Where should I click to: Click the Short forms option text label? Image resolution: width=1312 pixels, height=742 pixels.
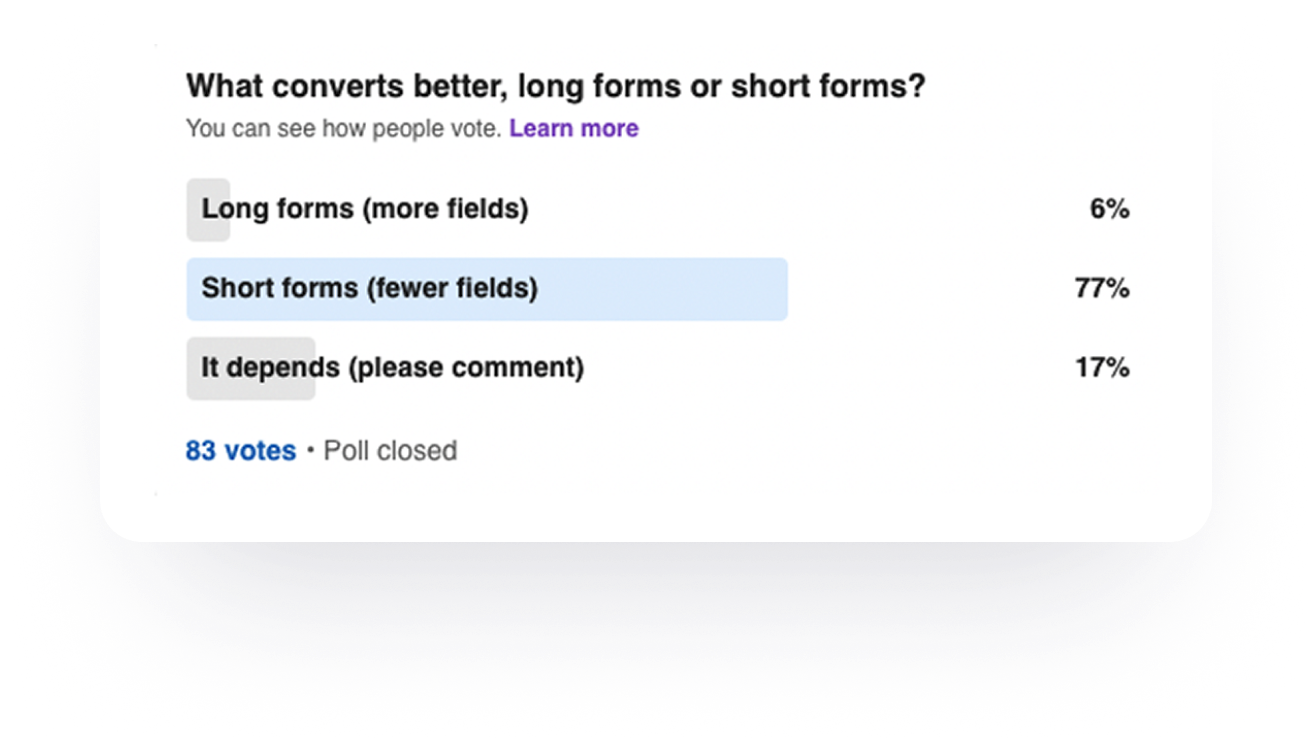point(370,289)
